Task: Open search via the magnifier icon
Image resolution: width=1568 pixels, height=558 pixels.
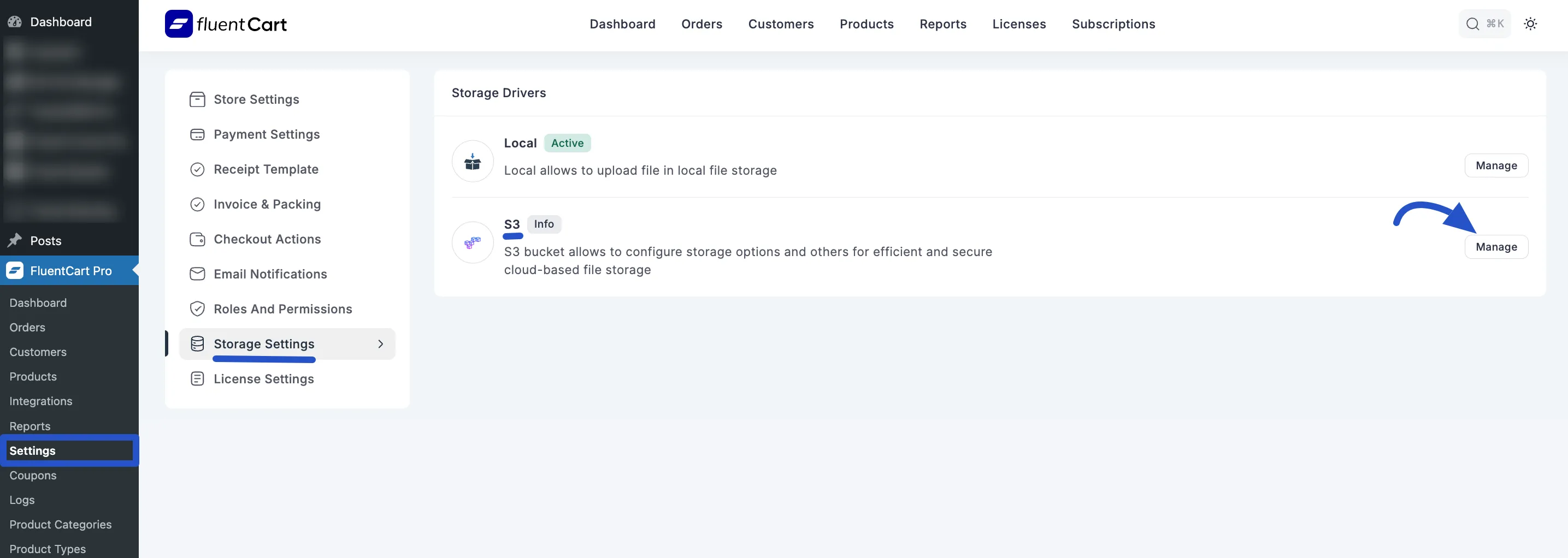Action: pos(1472,23)
